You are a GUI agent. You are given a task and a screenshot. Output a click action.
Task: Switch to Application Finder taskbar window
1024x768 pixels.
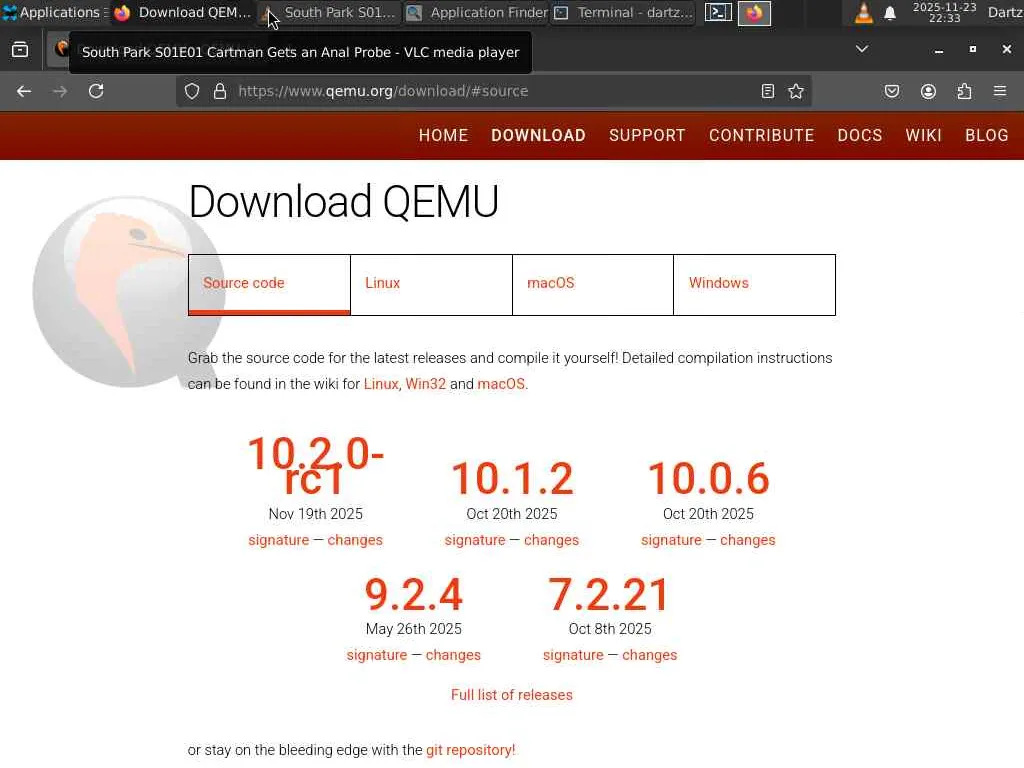coord(477,12)
